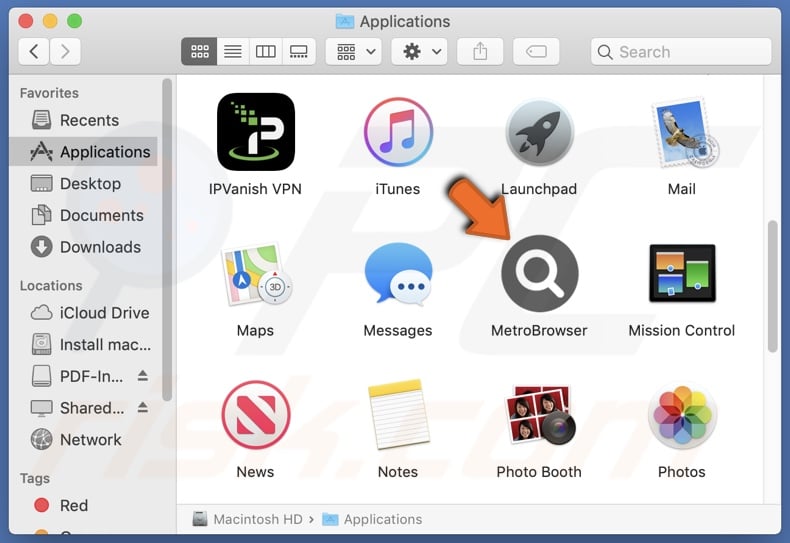Open the IPVanish VPN app icon
The height and width of the screenshot is (543, 790).
(x=256, y=131)
